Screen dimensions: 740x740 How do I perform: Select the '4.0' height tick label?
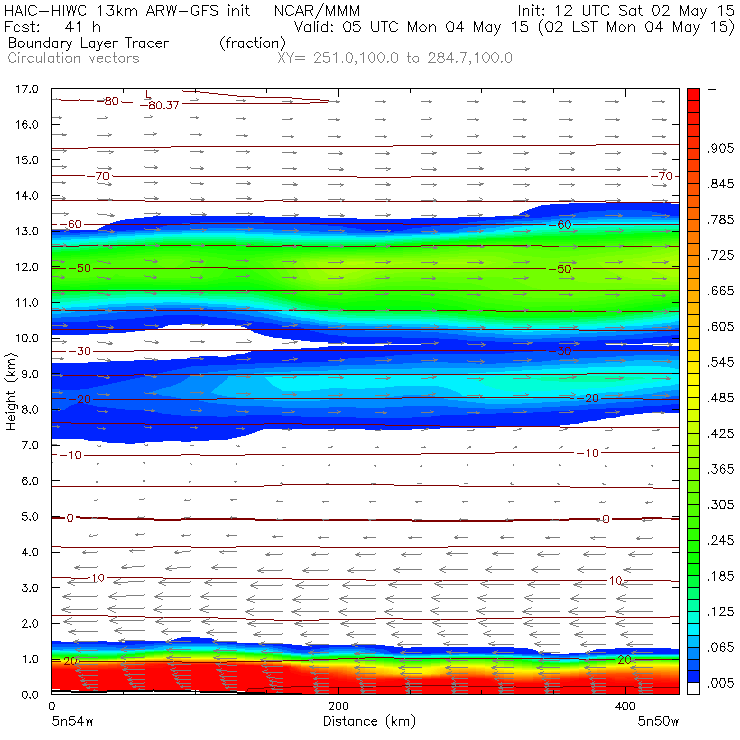click(x=30, y=552)
